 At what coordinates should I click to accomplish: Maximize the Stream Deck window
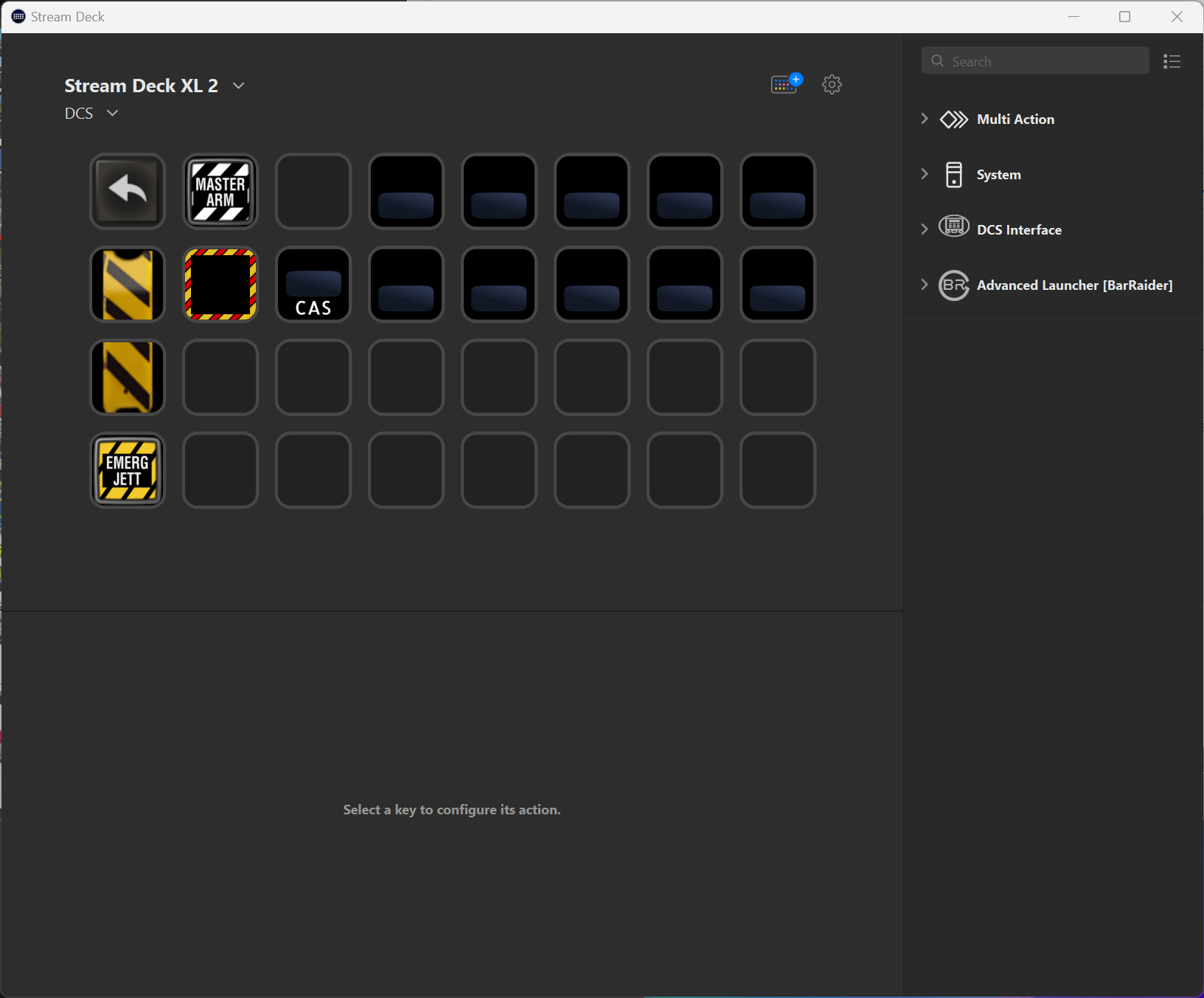[1124, 16]
